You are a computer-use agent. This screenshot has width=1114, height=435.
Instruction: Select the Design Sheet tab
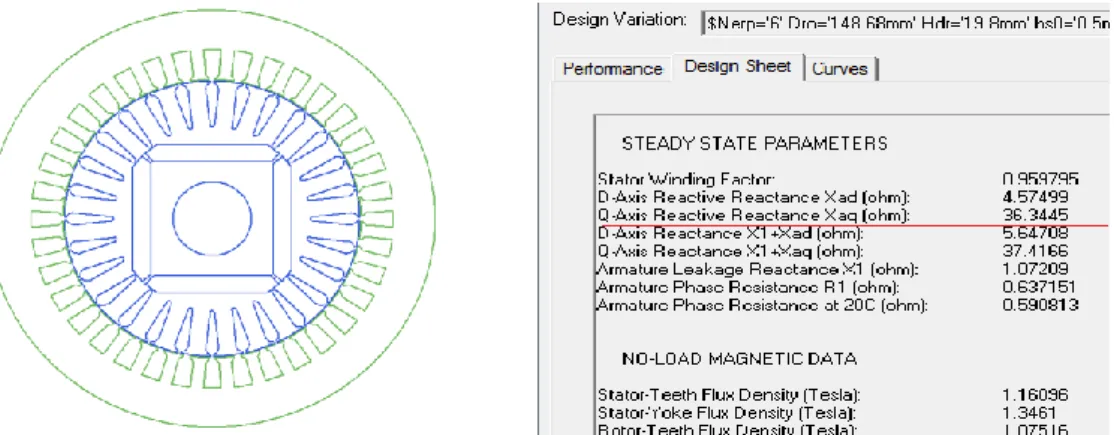pyautogui.click(x=737, y=67)
